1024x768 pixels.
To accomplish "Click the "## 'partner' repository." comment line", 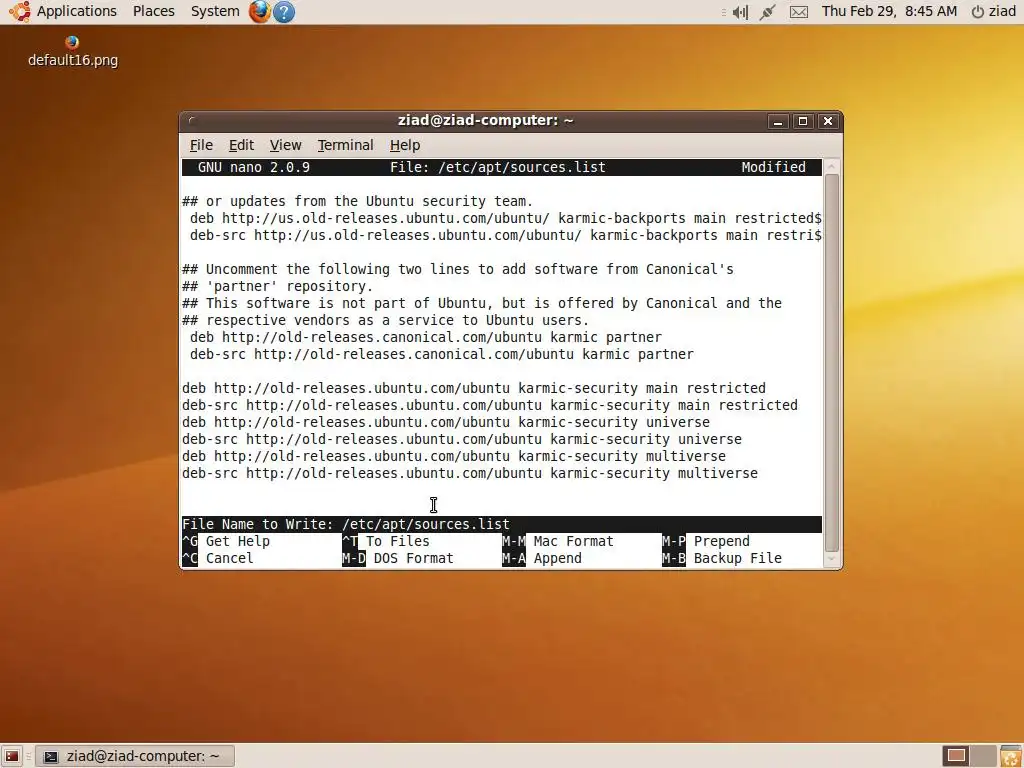I will (x=278, y=286).
